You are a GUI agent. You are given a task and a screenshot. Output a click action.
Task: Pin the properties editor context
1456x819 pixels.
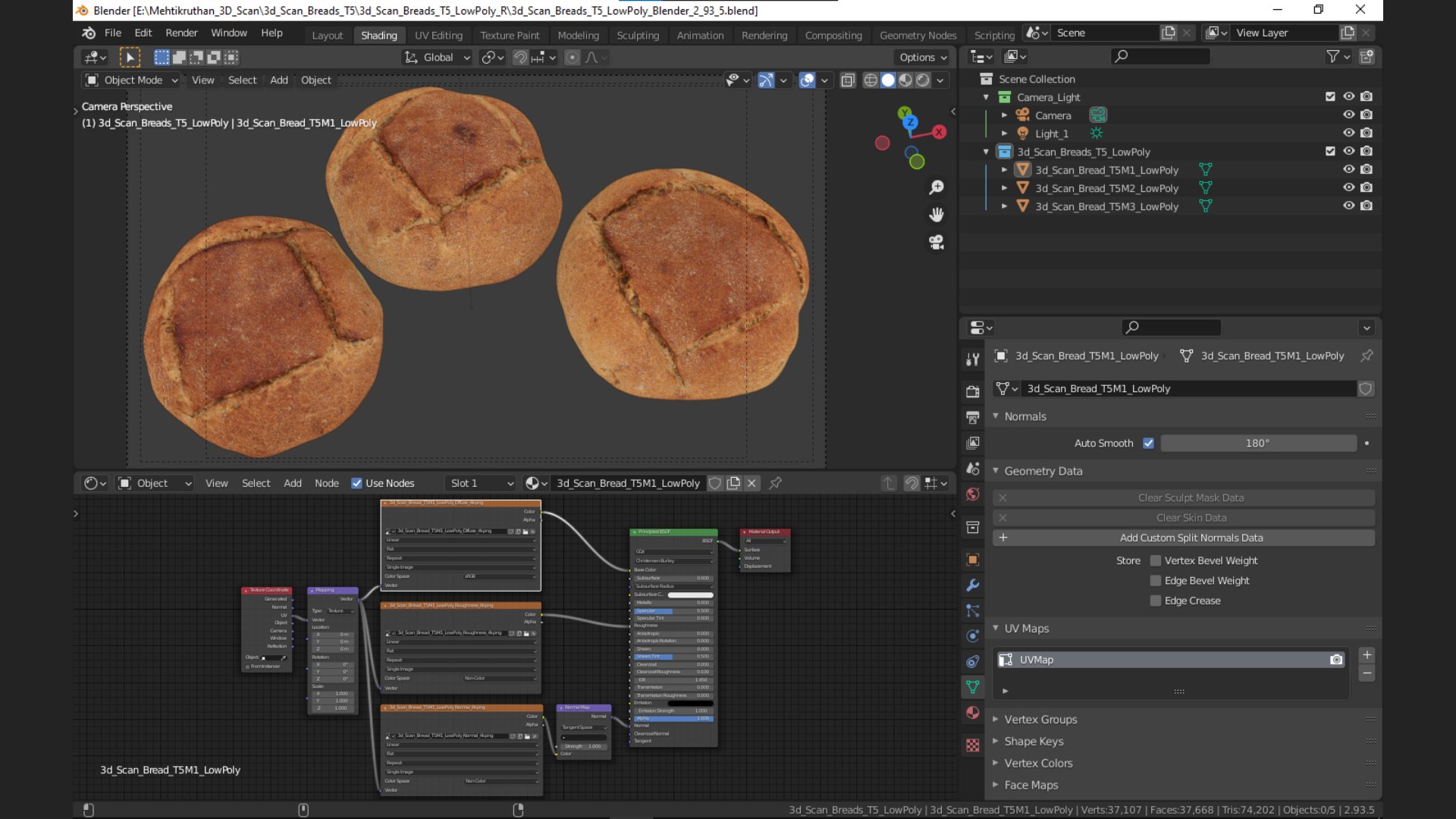click(1367, 356)
